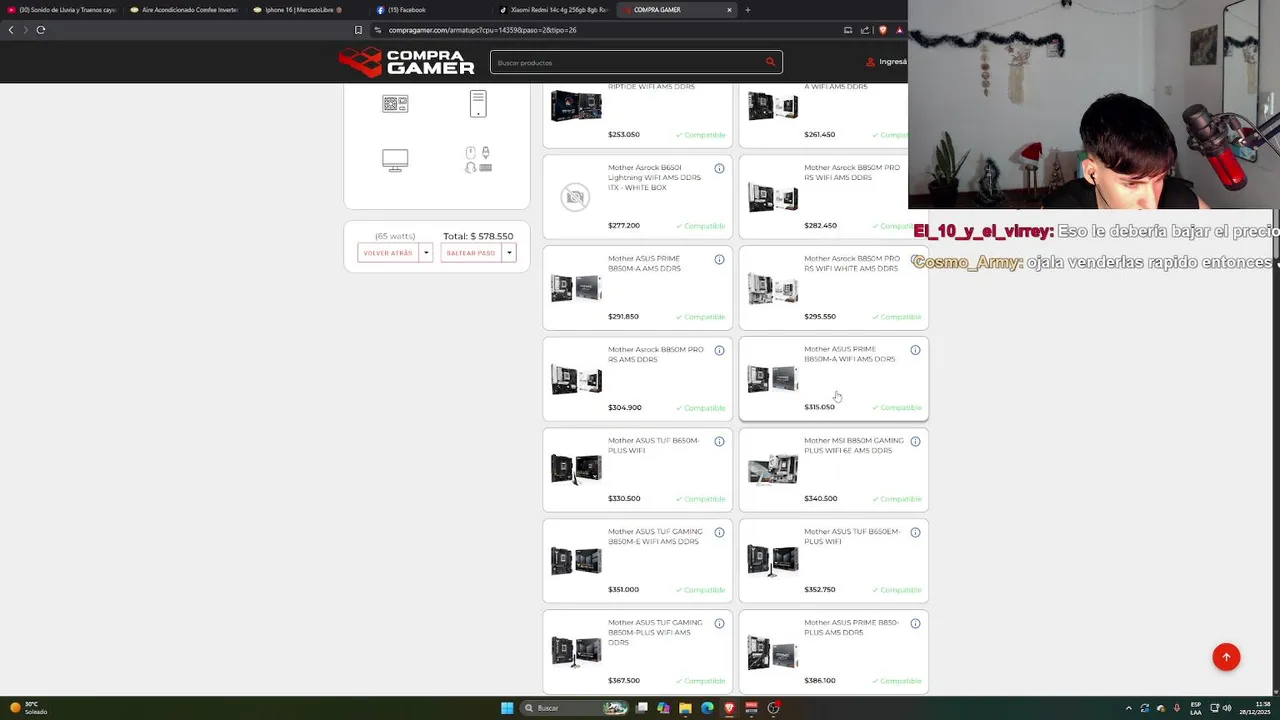Select Mother Asrock B850M PRO RS WIFI WHITE title
The height and width of the screenshot is (720, 1280).
pyautogui.click(x=852, y=263)
